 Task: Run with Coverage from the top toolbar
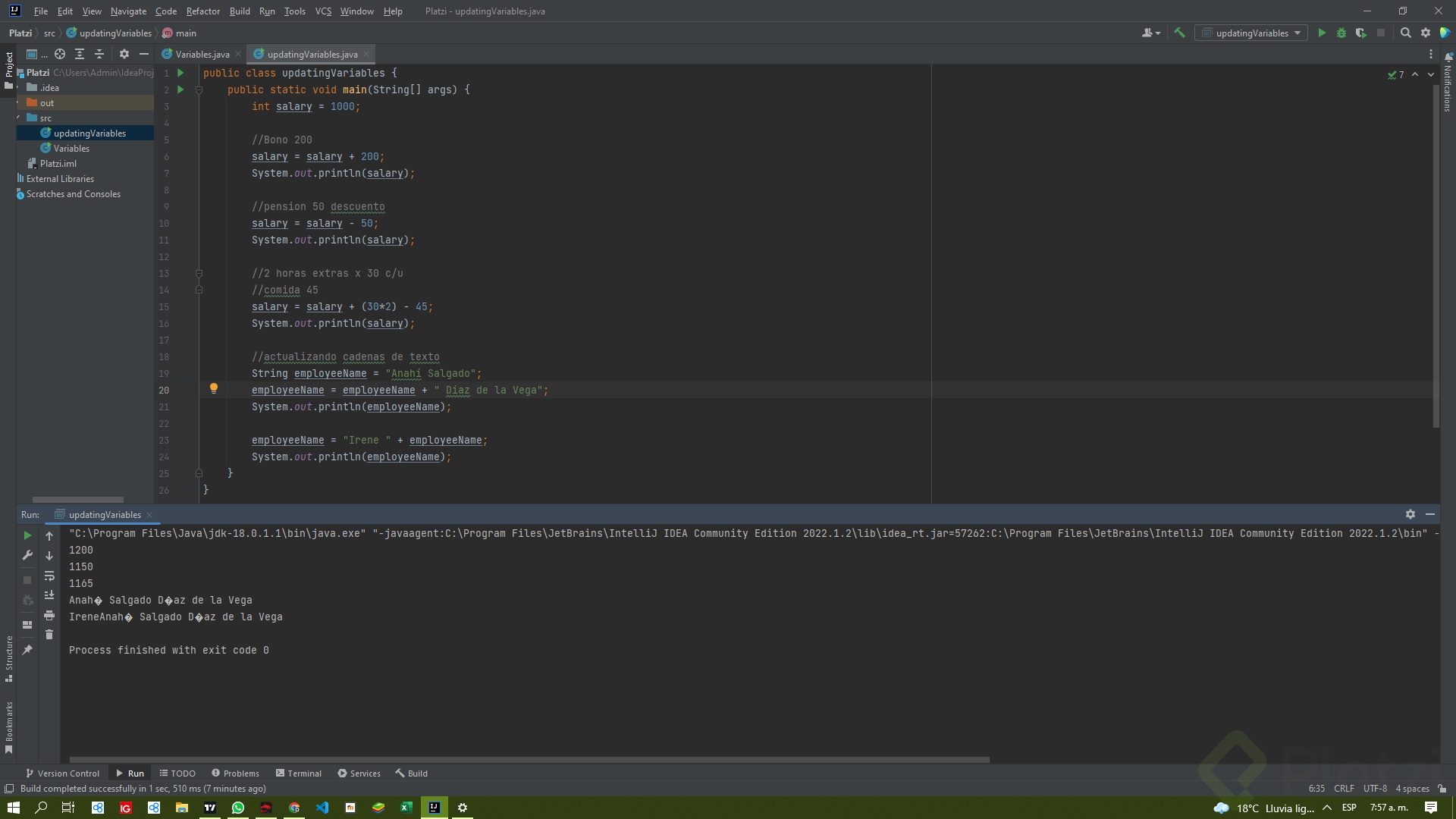click(x=1361, y=33)
